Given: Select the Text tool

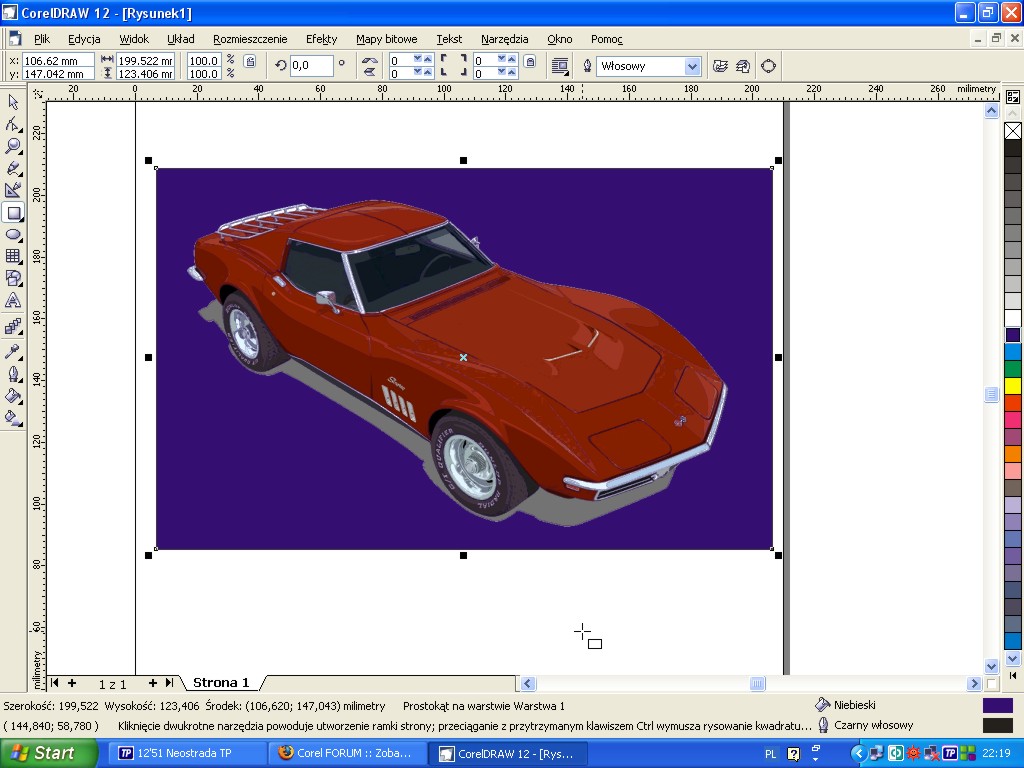Looking at the screenshot, I should (x=13, y=300).
